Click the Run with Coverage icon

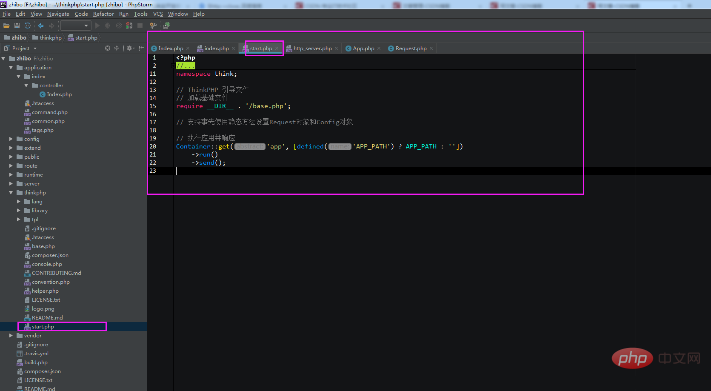119,26
